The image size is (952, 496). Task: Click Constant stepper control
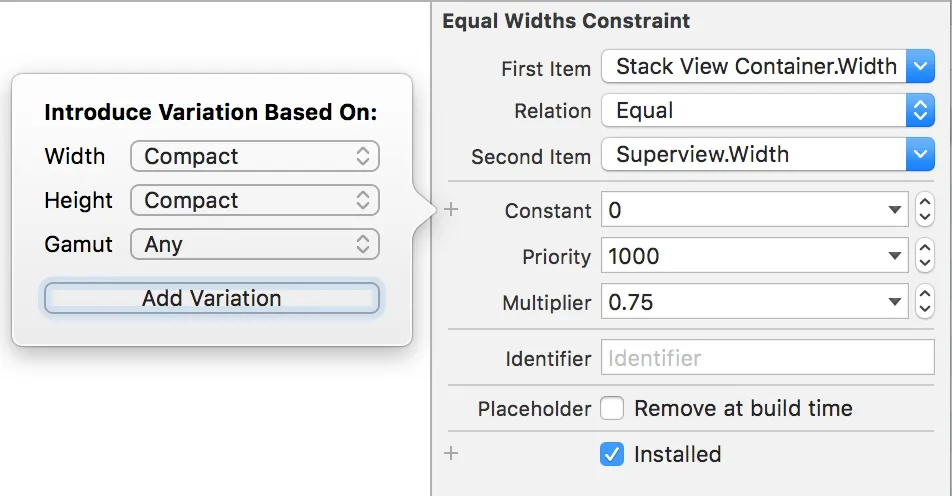tap(925, 210)
